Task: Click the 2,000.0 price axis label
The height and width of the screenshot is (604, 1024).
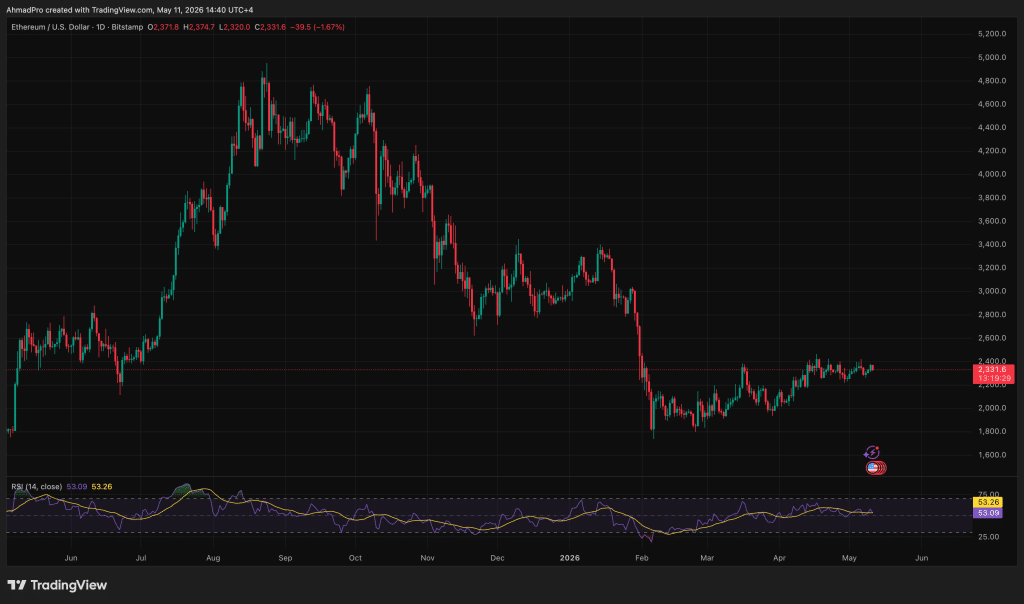Action: [991, 408]
